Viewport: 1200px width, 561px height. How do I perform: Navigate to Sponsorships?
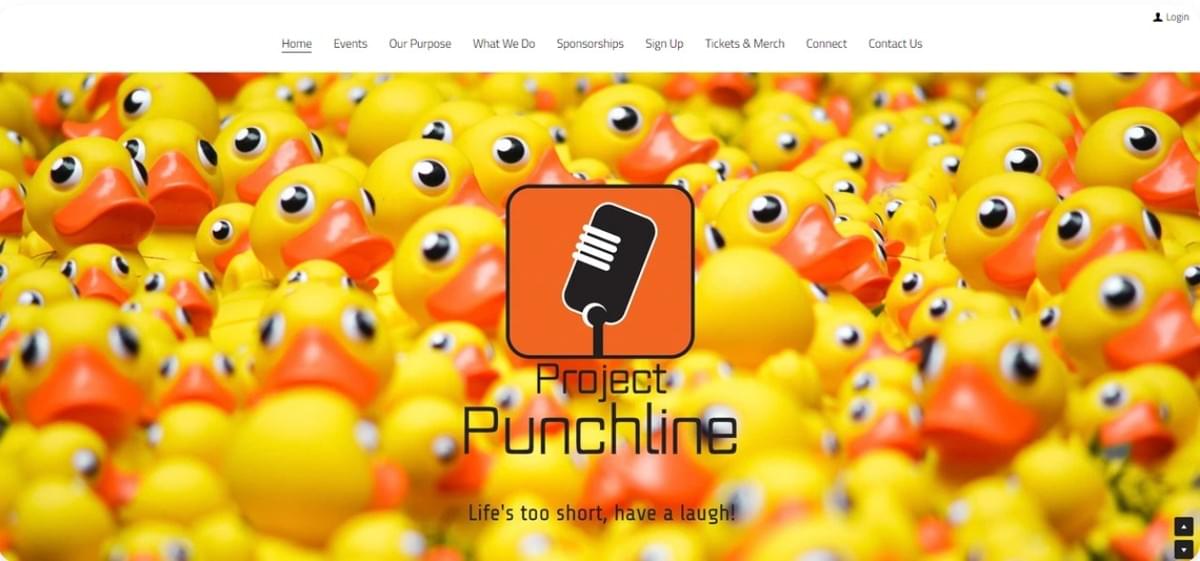(x=590, y=44)
